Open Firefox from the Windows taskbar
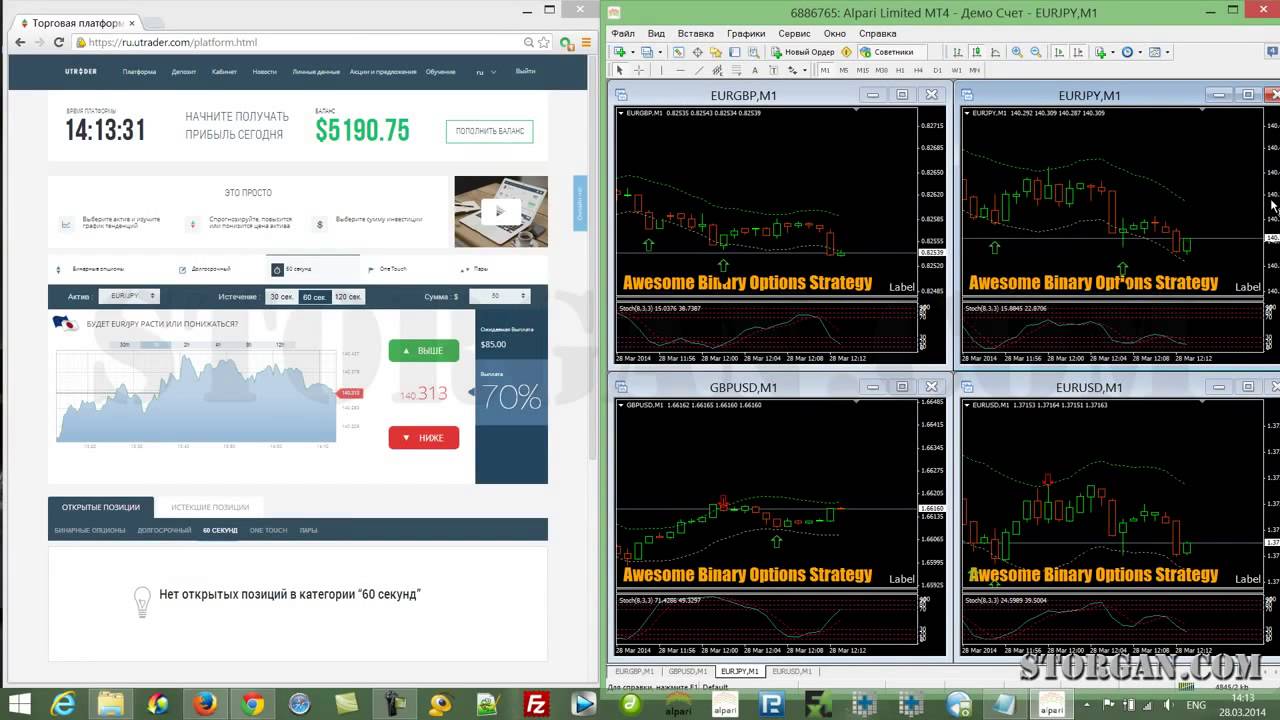The height and width of the screenshot is (720, 1280). pyautogui.click(x=205, y=703)
